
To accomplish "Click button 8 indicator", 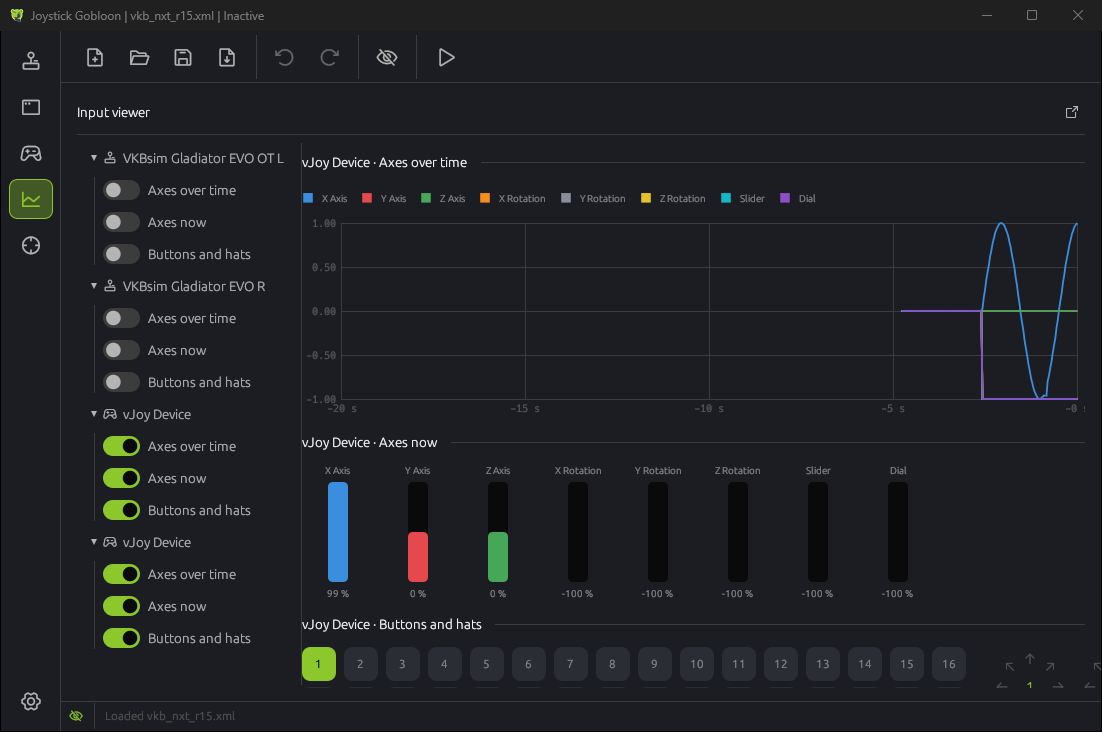I will (612, 664).
